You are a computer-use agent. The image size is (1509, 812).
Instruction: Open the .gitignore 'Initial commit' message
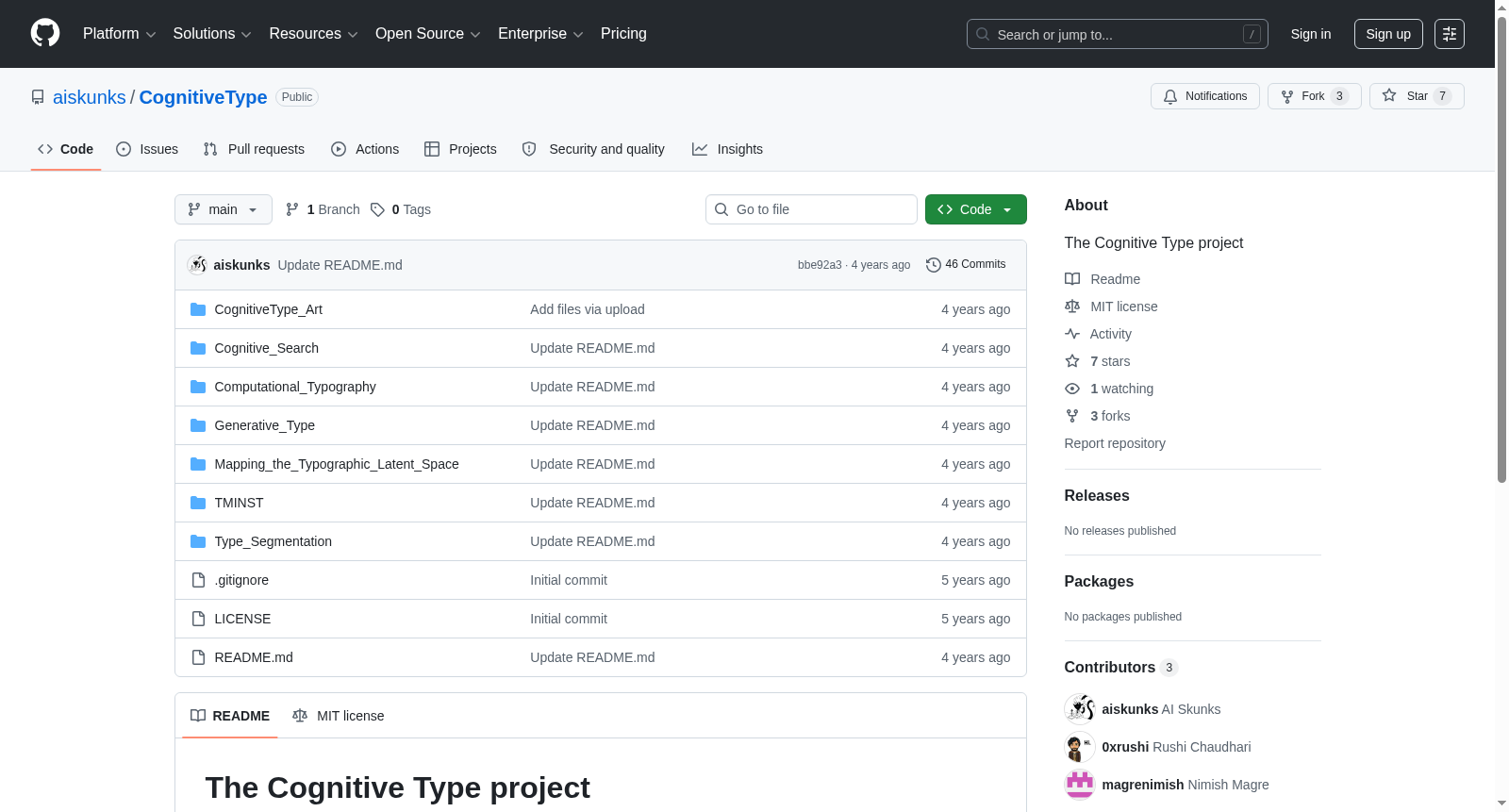pos(569,580)
